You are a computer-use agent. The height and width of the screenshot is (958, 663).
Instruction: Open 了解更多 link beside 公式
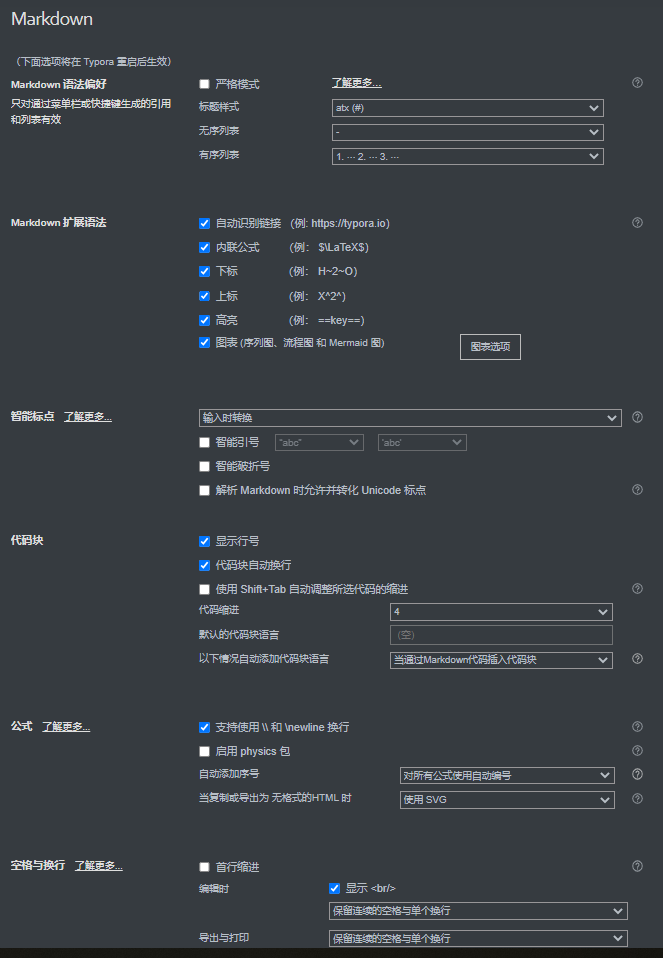coord(66,726)
